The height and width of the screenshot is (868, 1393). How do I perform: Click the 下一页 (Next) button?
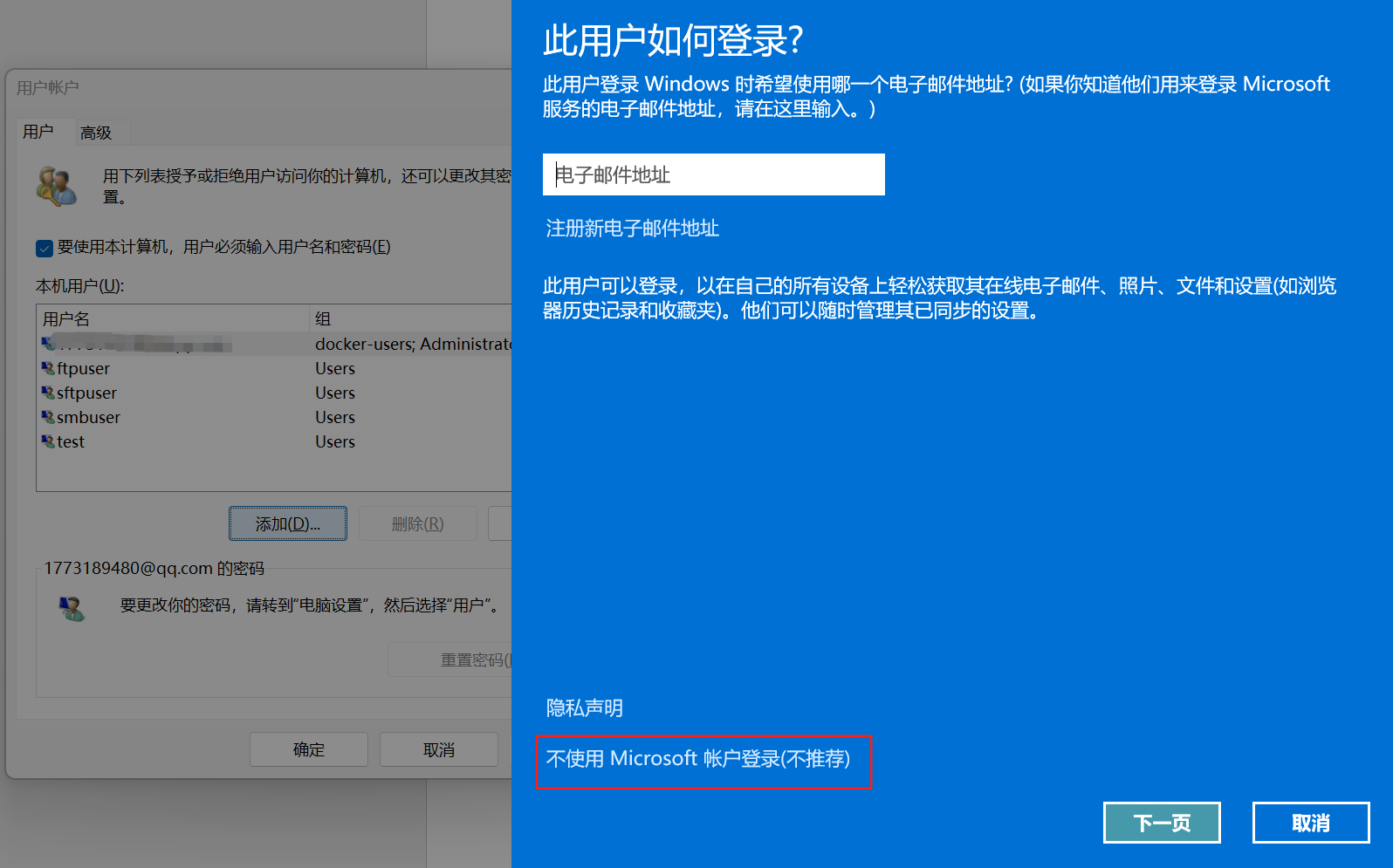click(x=1162, y=823)
